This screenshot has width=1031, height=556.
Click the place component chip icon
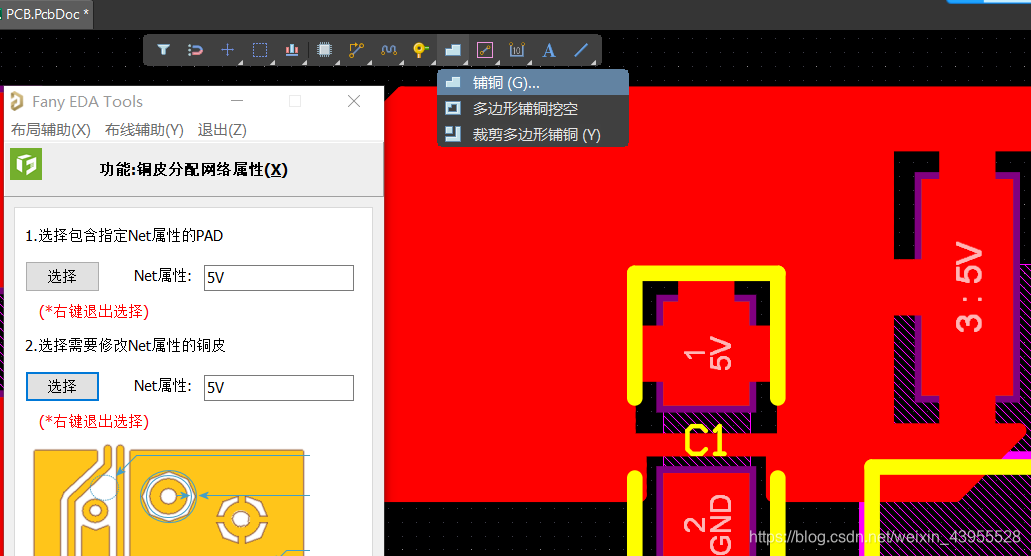pos(324,49)
